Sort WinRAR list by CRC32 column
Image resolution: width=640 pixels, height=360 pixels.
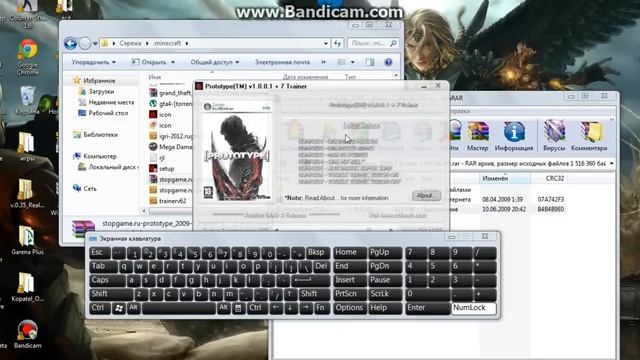tap(555, 178)
